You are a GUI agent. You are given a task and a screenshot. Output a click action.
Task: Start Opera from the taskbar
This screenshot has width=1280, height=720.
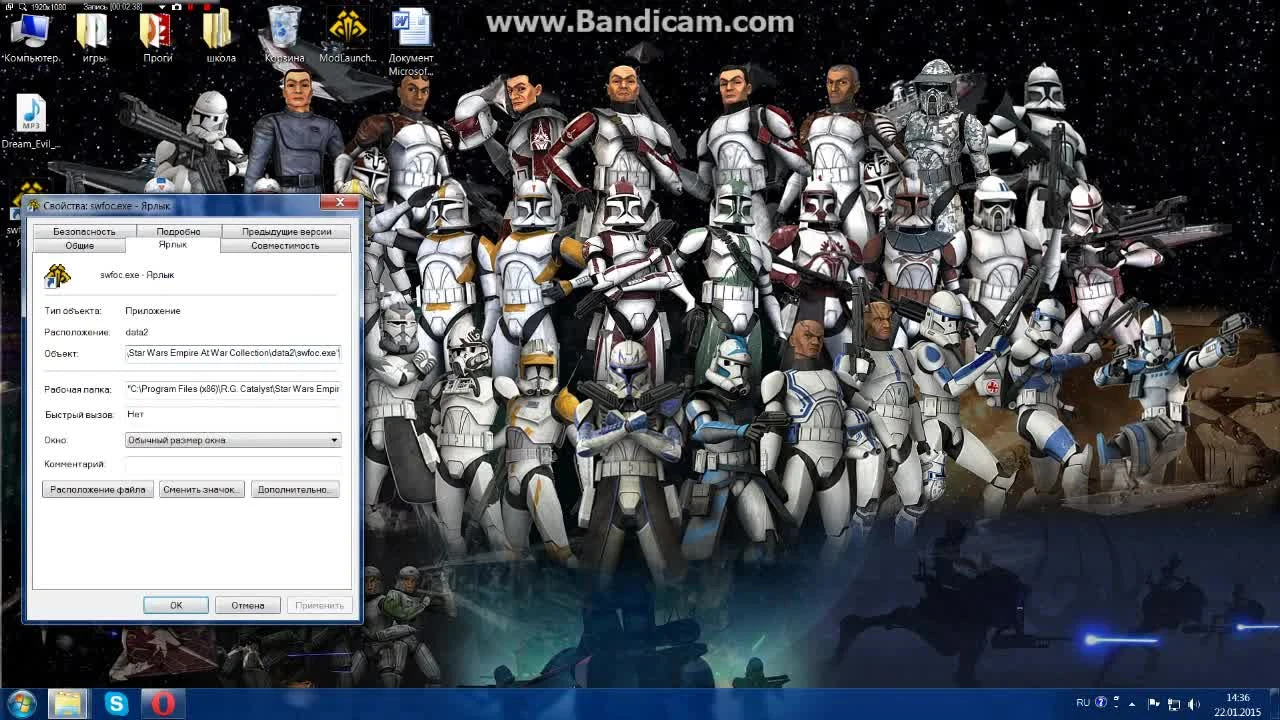click(x=163, y=703)
